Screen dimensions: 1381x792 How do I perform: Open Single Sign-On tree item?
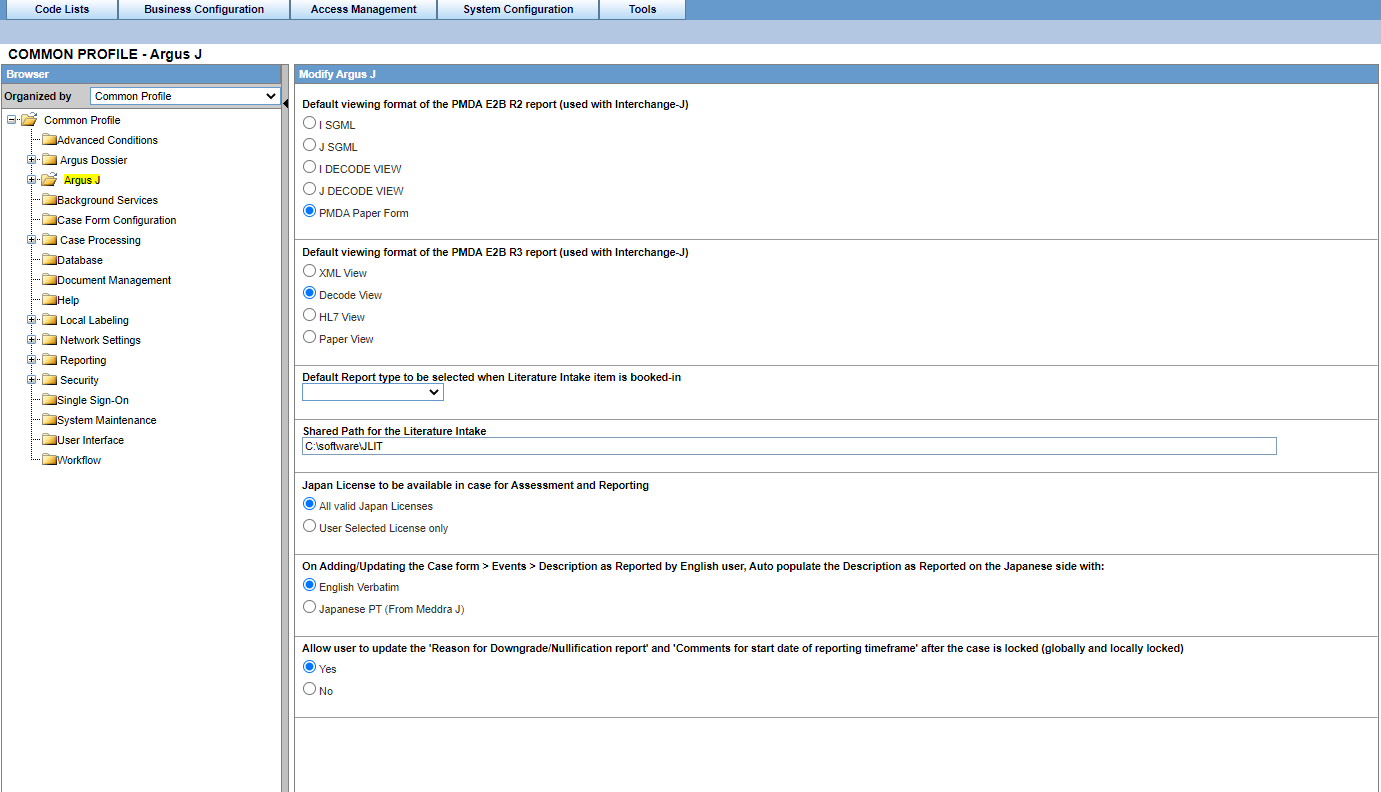click(93, 400)
